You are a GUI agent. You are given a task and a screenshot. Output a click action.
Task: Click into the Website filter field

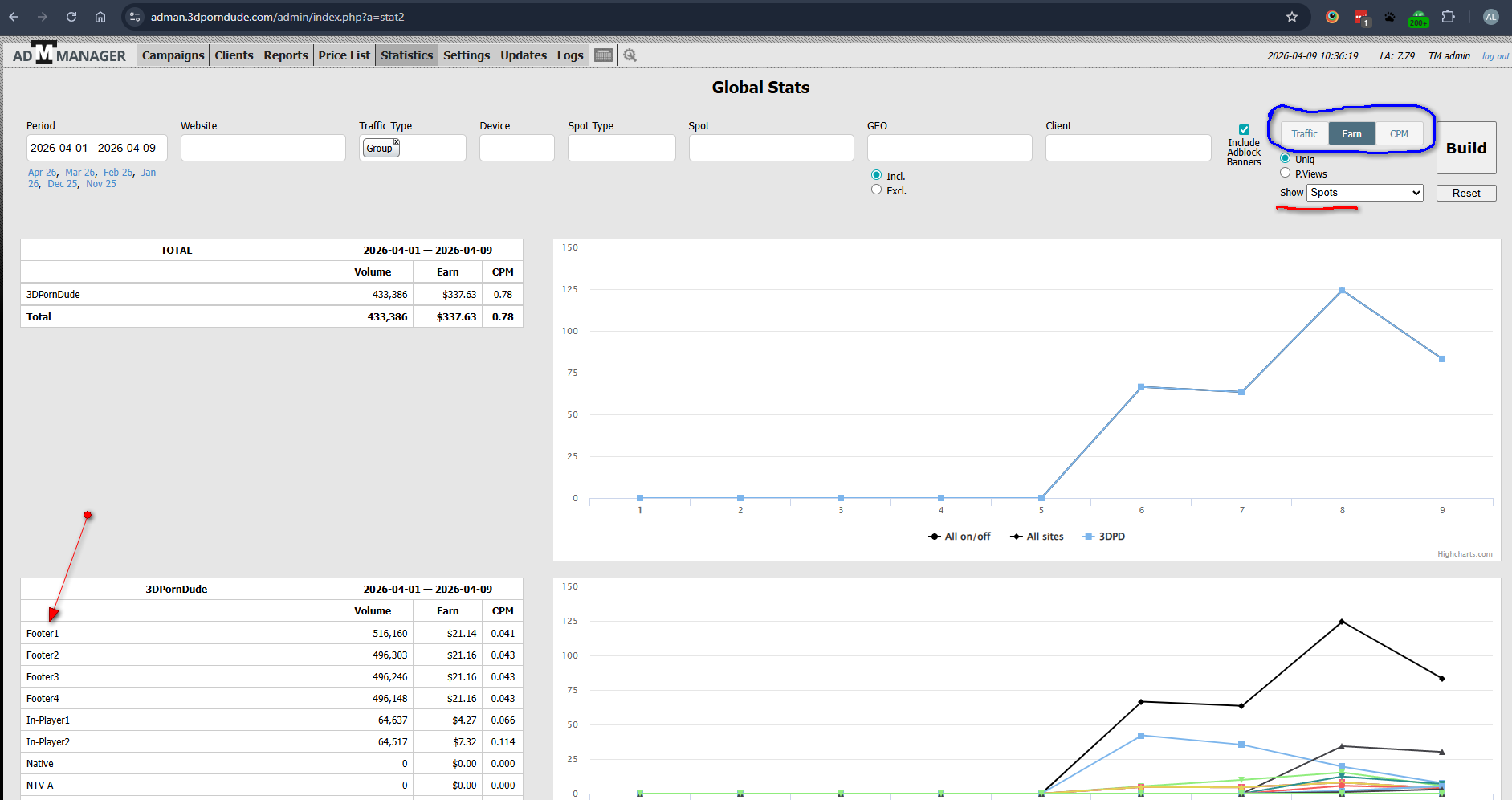point(263,148)
